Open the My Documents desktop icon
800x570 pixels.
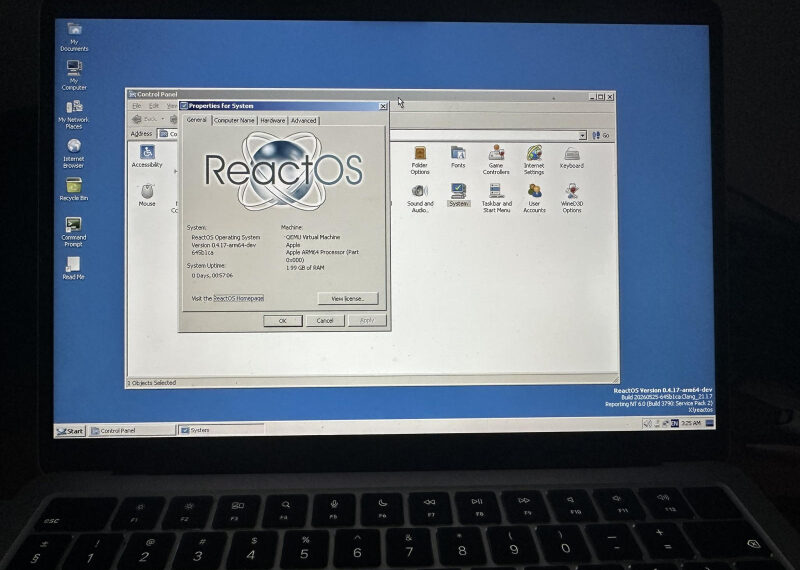(x=74, y=37)
